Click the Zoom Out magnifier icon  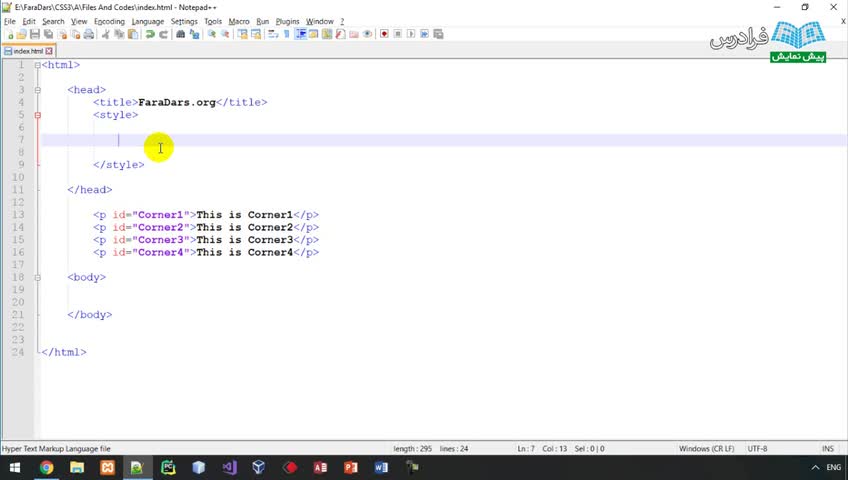coord(226,34)
